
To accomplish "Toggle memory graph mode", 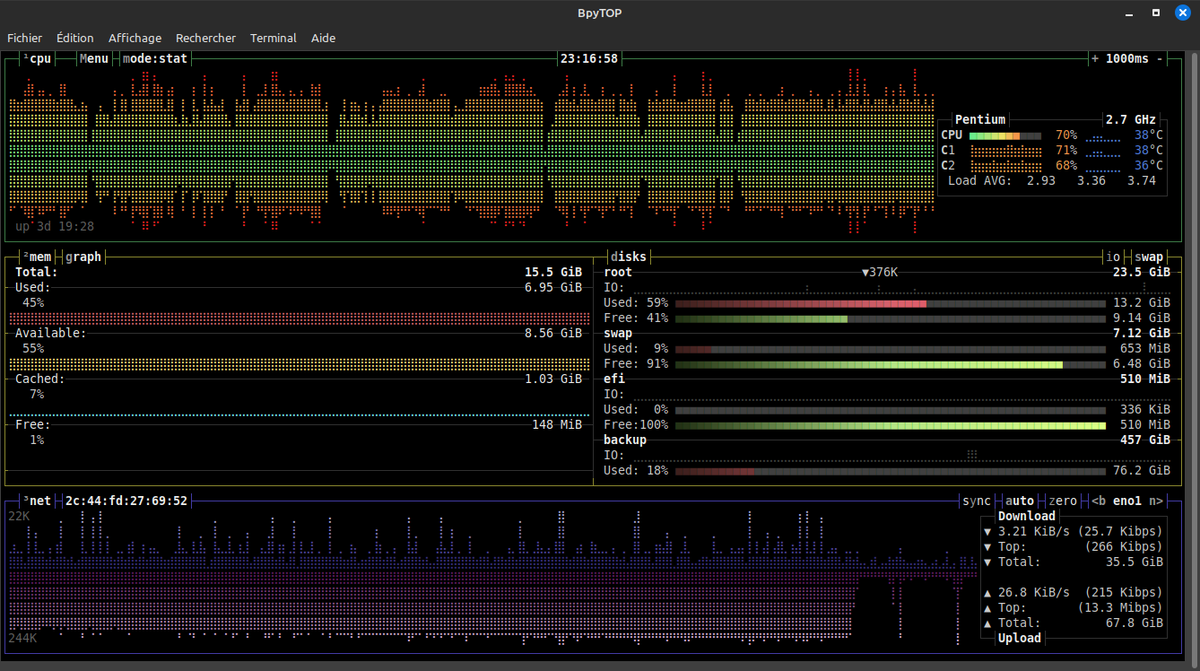I will tap(83, 257).
